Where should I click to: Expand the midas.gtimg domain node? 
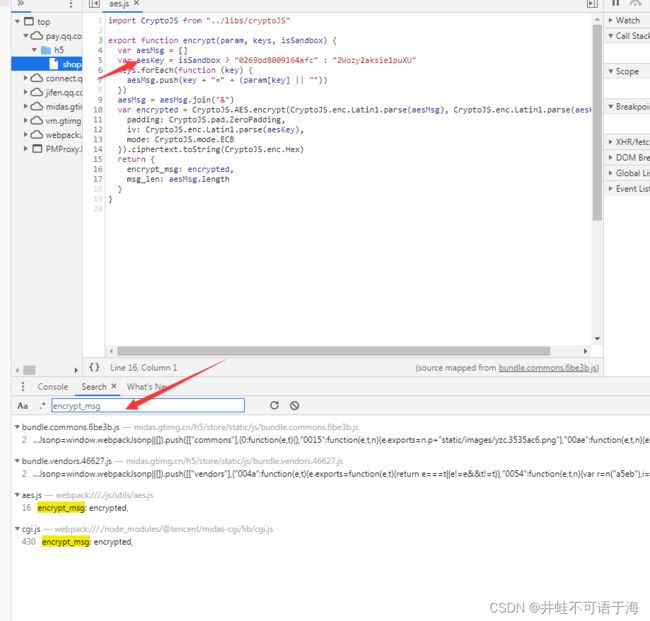(x=26, y=107)
